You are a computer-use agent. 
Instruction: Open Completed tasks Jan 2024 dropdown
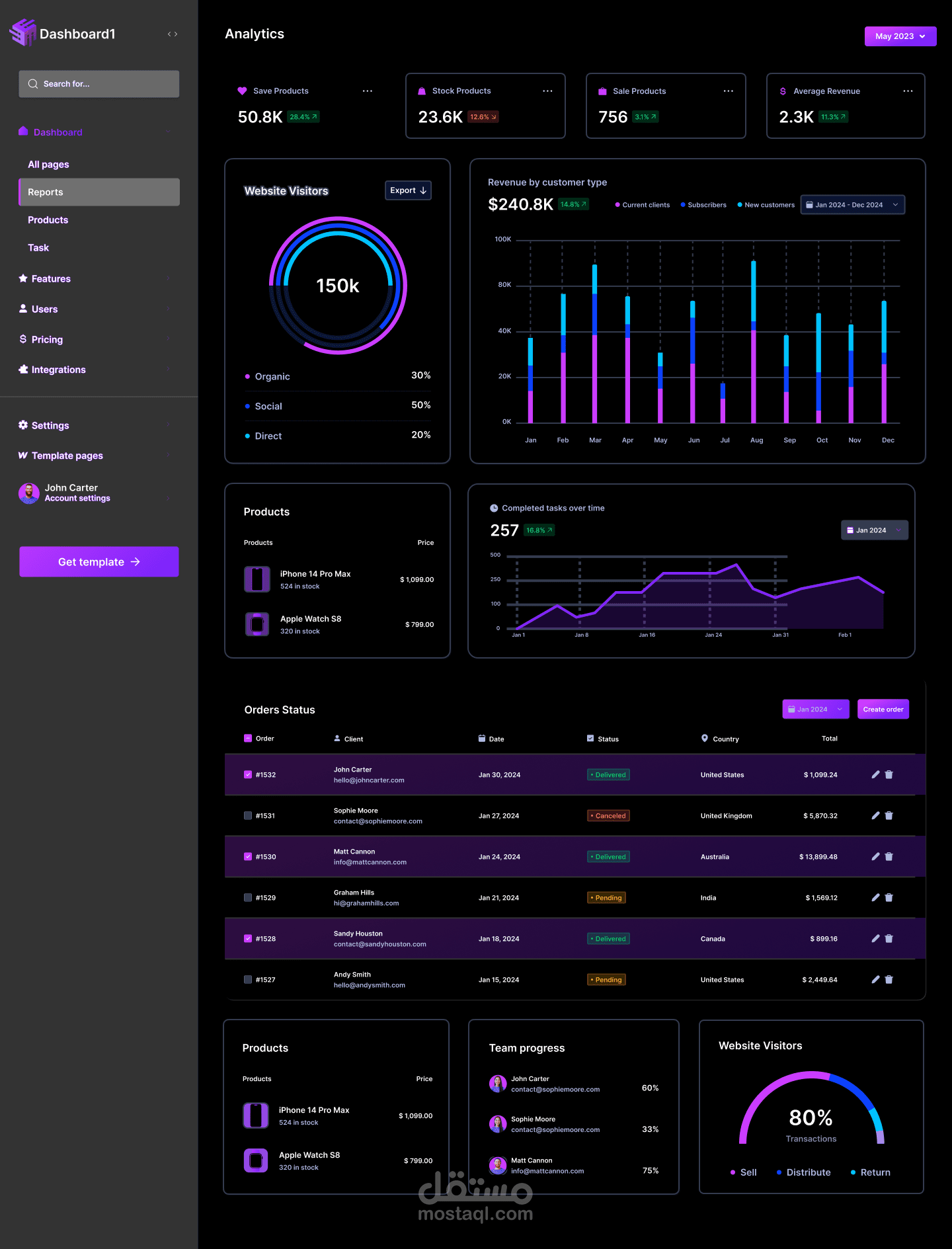(874, 530)
